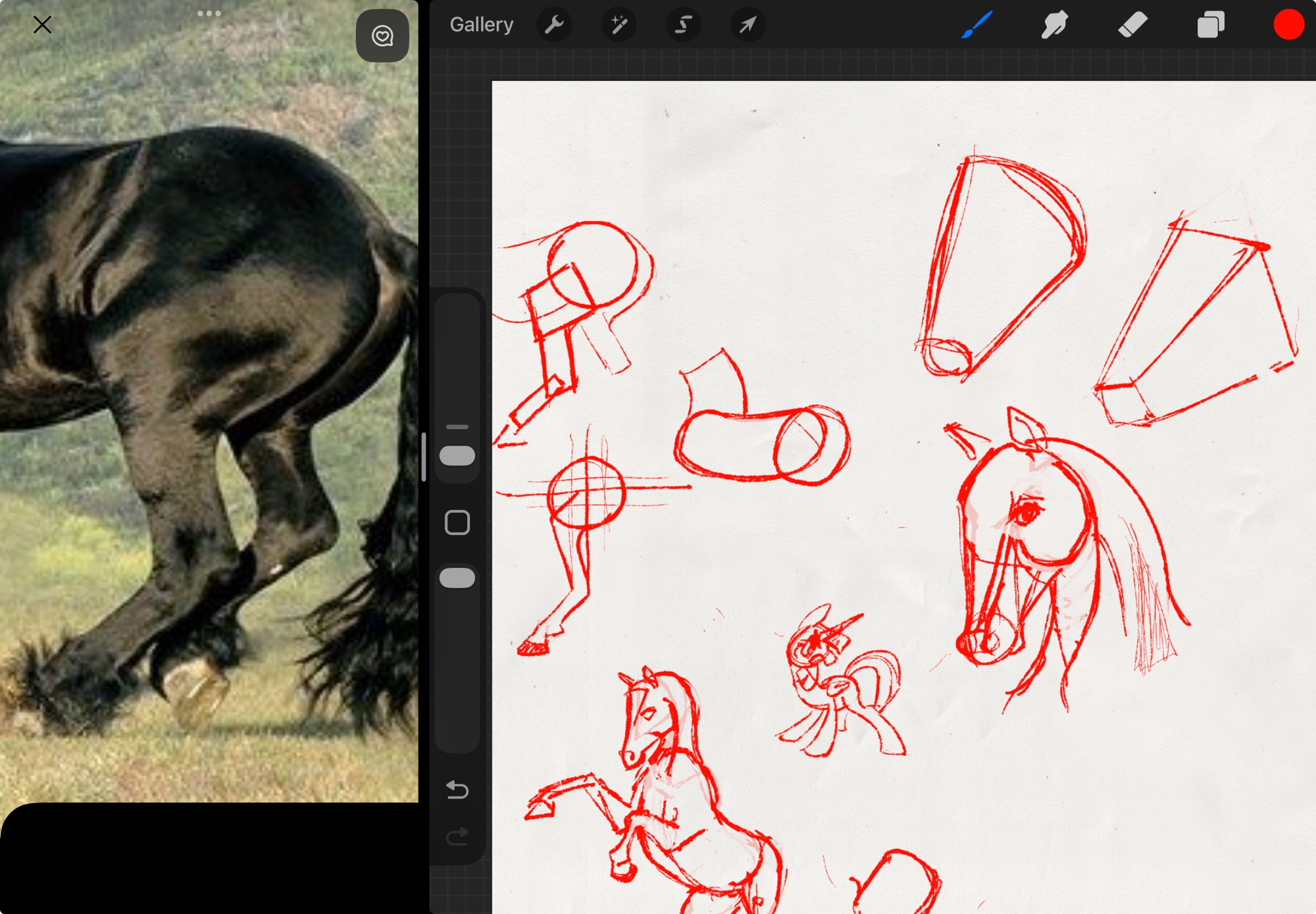Activate the Selection tool
Viewport: 1316px width, 914px height.
coord(683,25)
